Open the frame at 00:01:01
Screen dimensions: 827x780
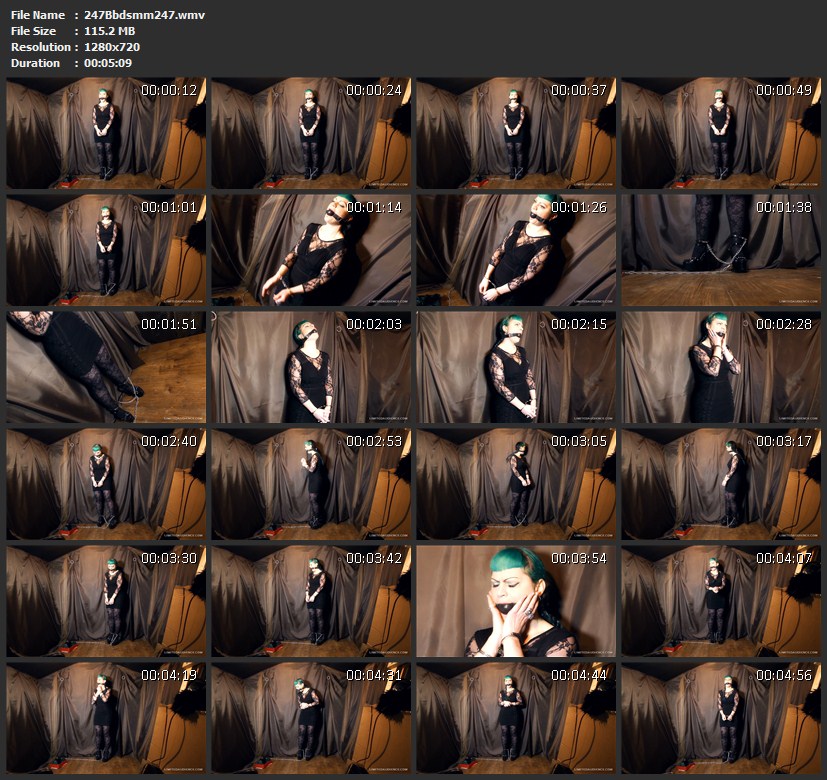(106, 250)
